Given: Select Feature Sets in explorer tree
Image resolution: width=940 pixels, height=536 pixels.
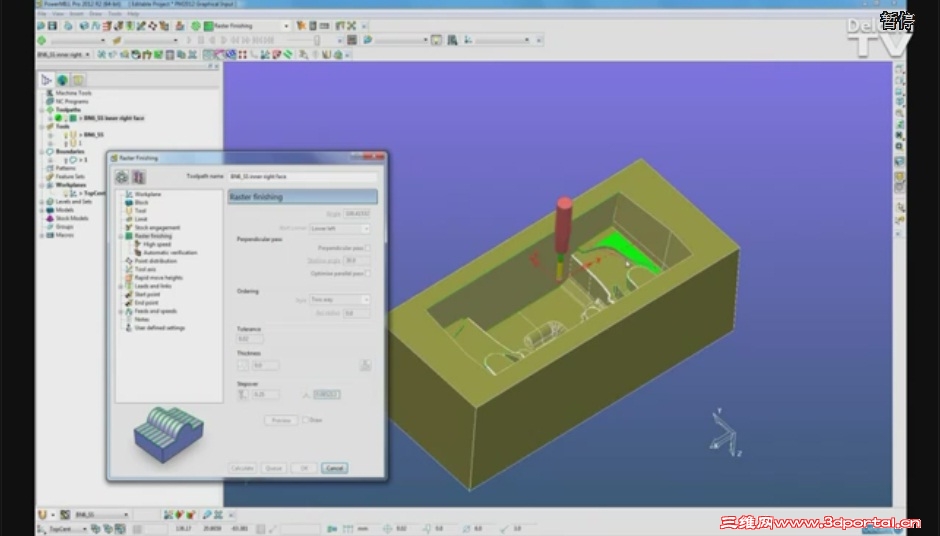Looking at the screenshot, I should coord(70,177).
